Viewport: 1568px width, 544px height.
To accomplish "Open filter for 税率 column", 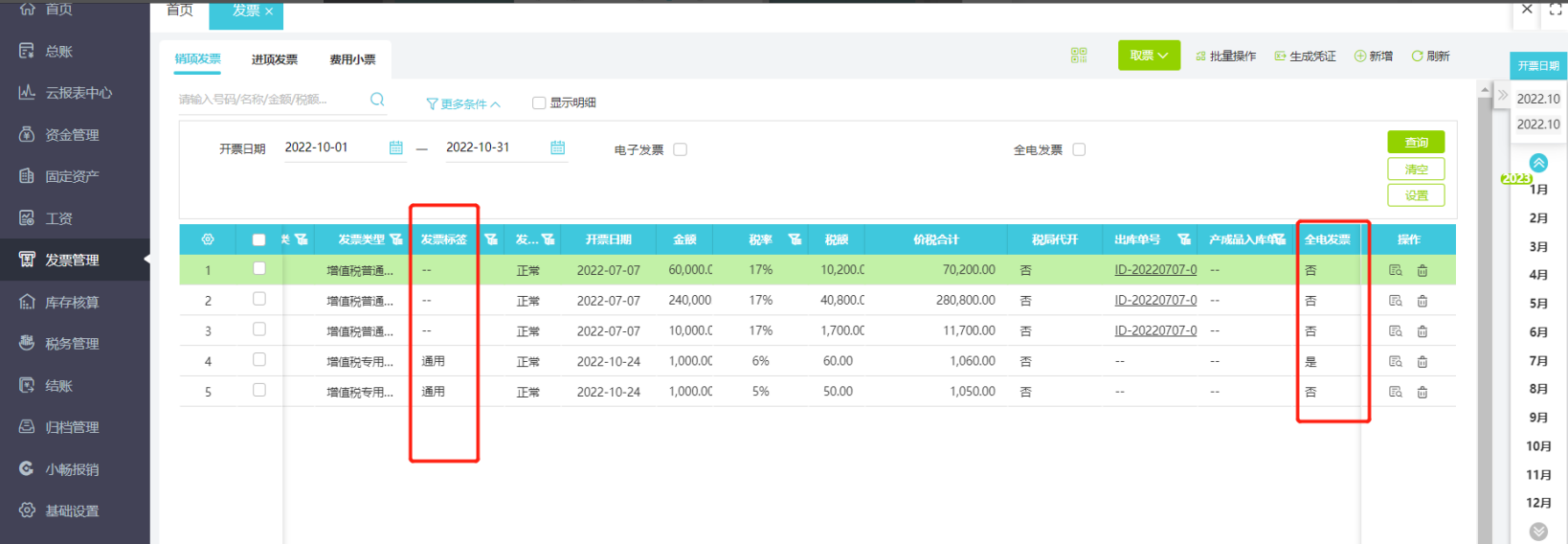I will point(795,239).
